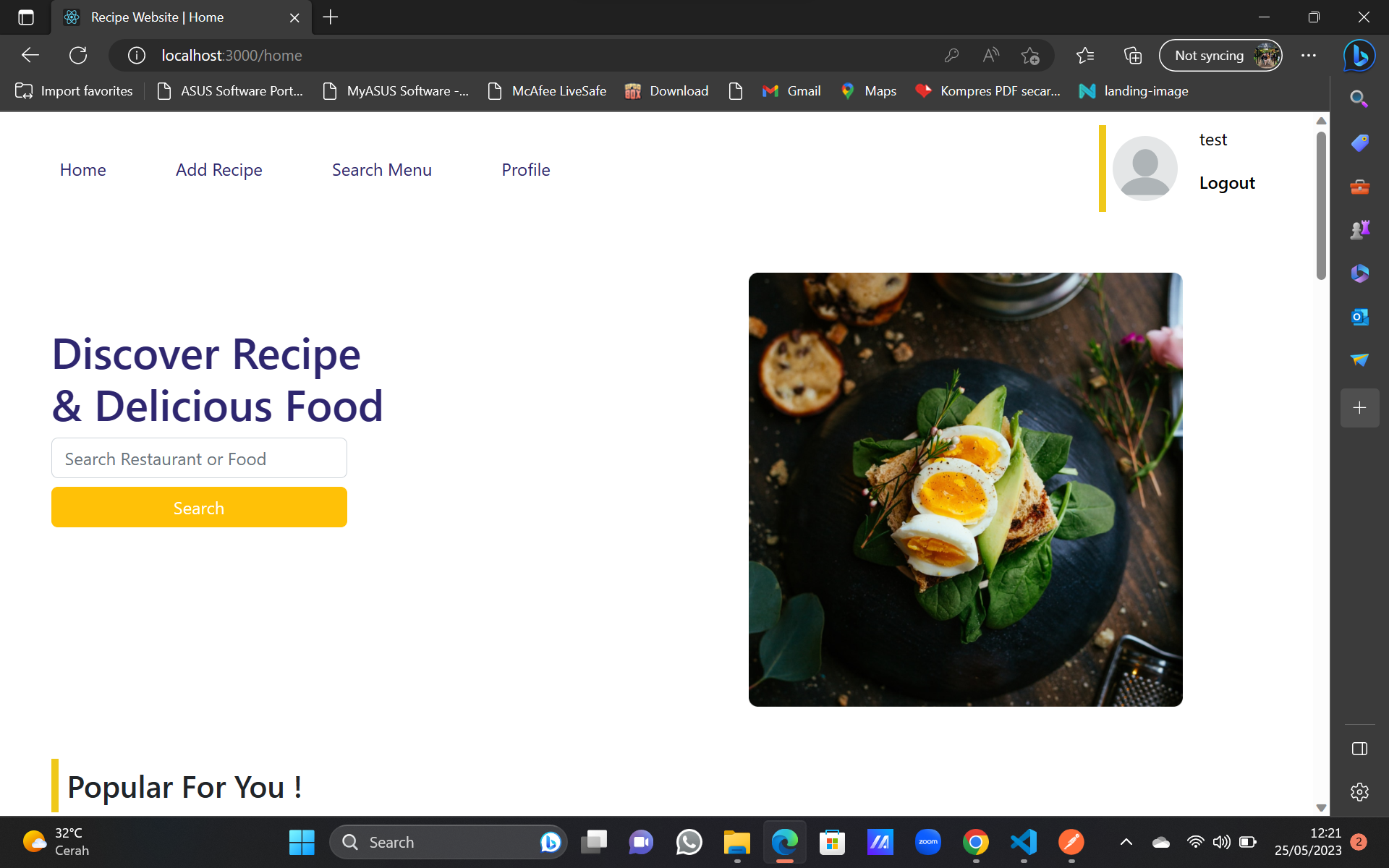Open Outlook from the Edge sidebar
Screen dimensions: 1389x868
coord(1359,316)
